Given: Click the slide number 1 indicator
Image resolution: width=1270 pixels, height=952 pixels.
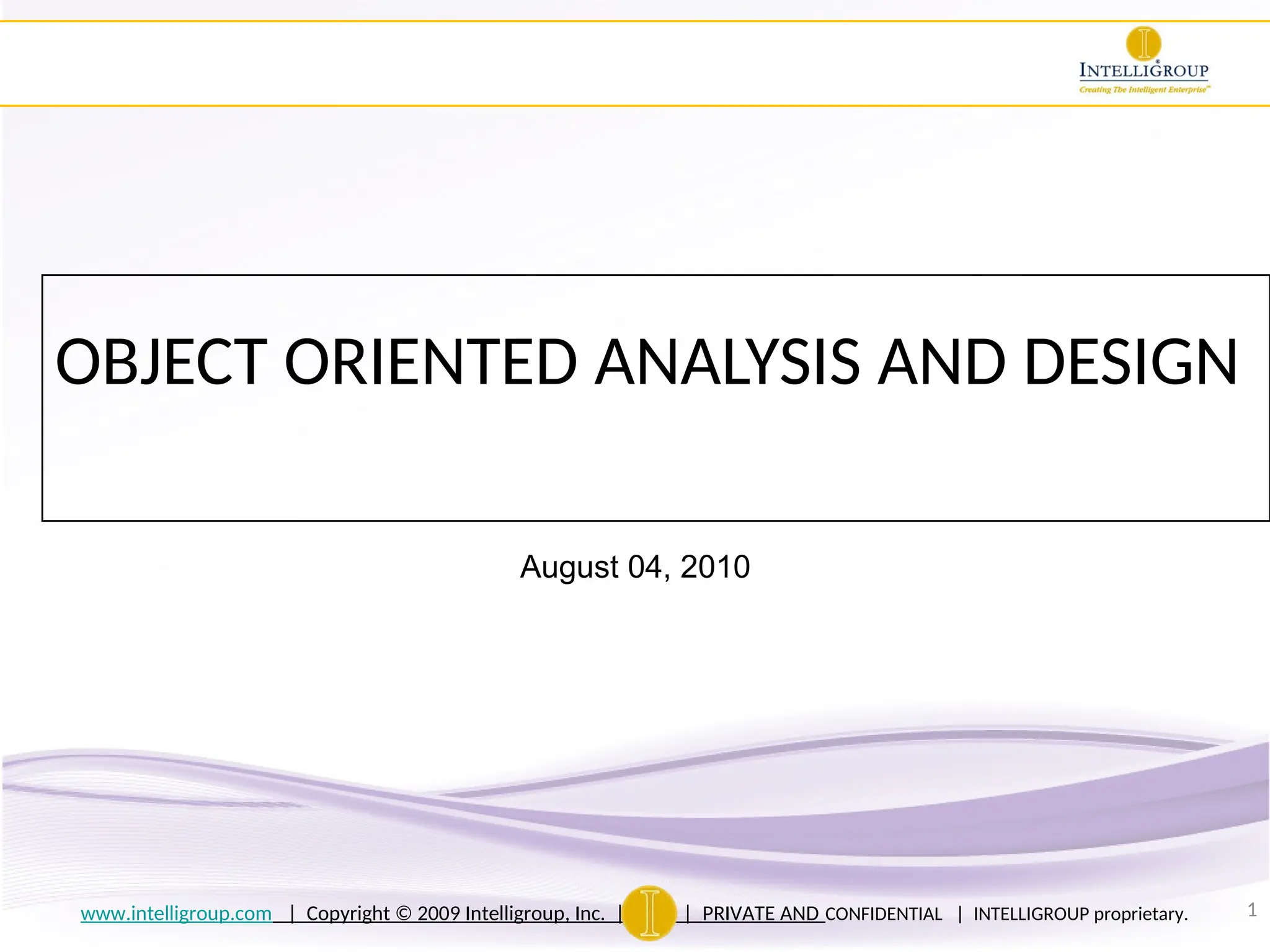Looking at the screenshot, I should point(1251,910).
